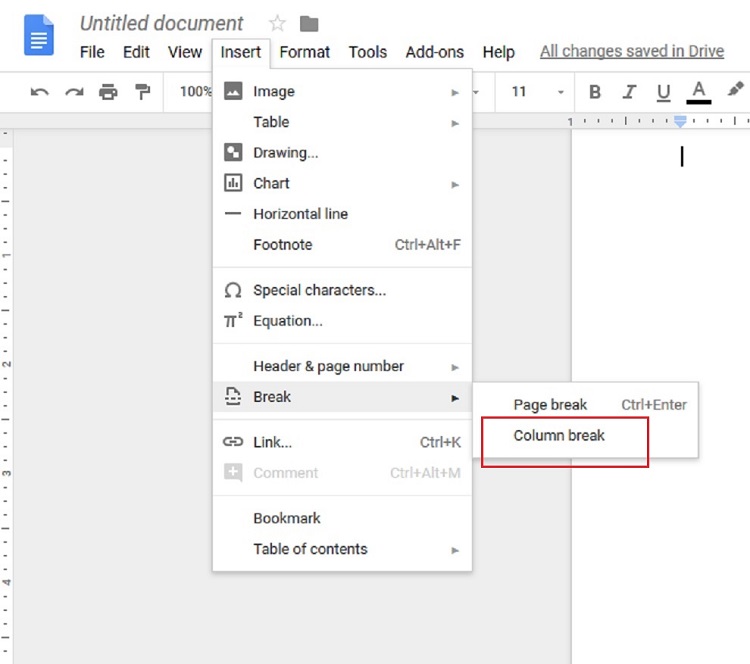
Task: Open the text color picker
Action: coord(698,91)
